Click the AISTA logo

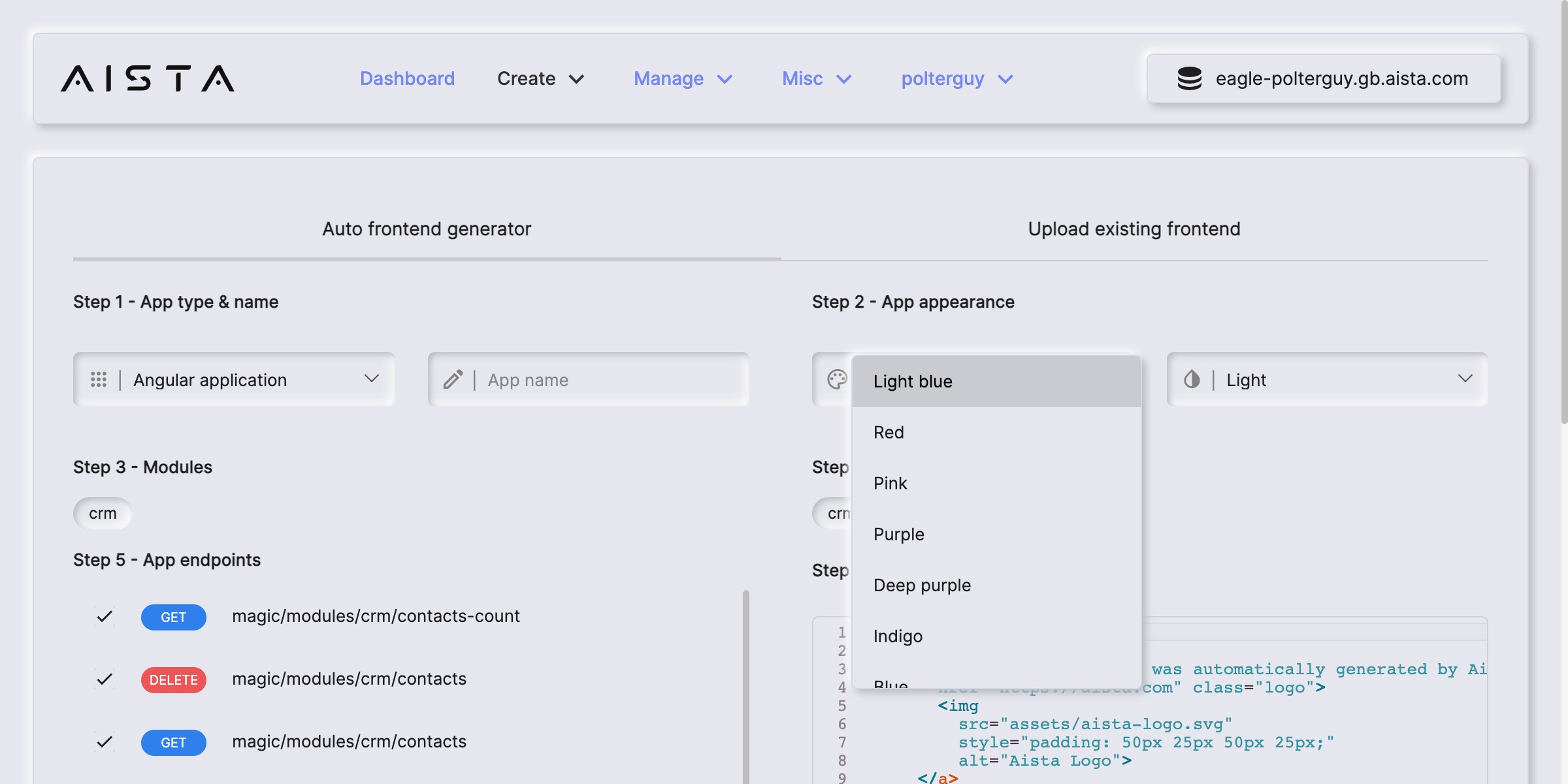148,78
